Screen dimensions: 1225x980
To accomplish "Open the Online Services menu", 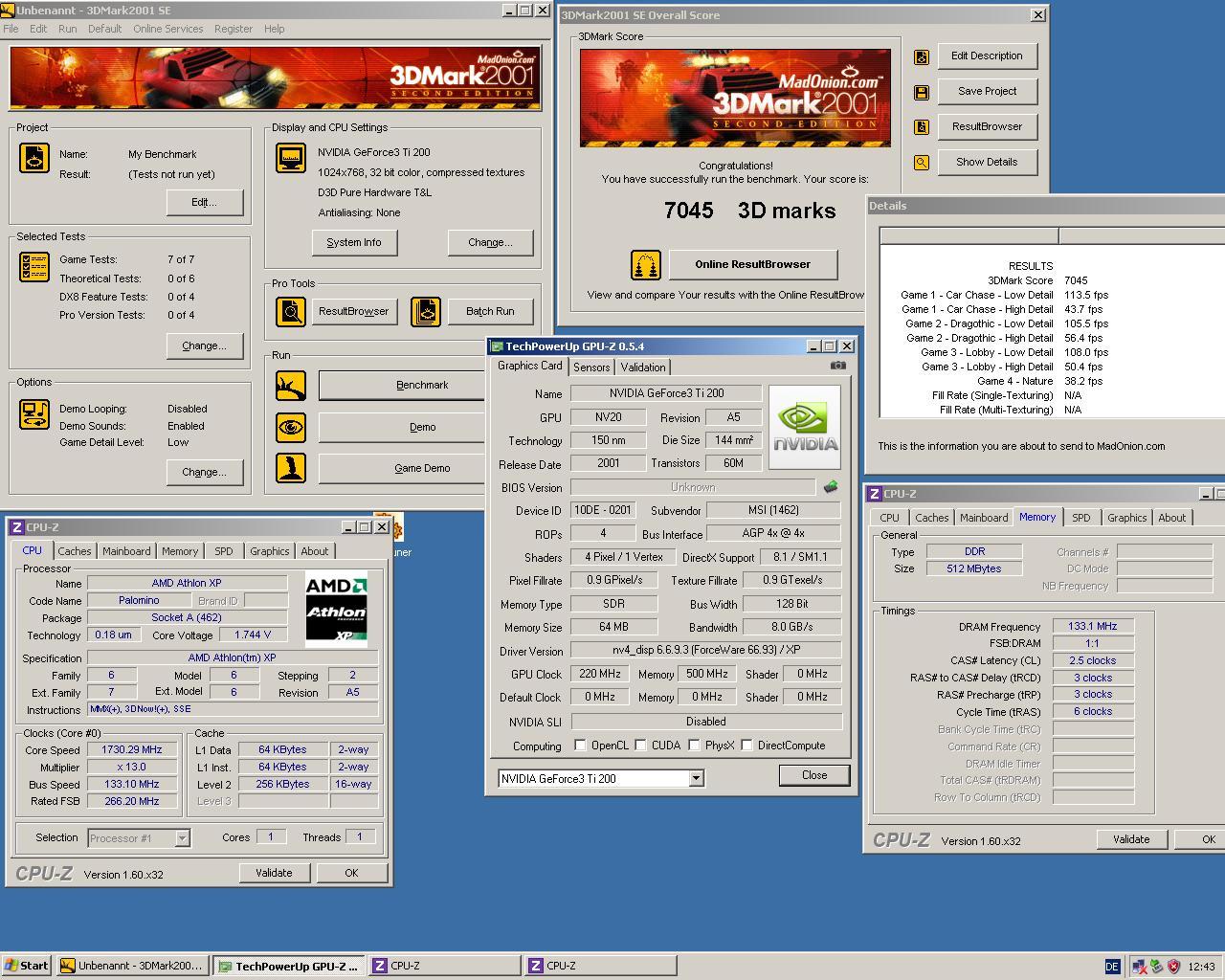I will (x=167, y=29).
